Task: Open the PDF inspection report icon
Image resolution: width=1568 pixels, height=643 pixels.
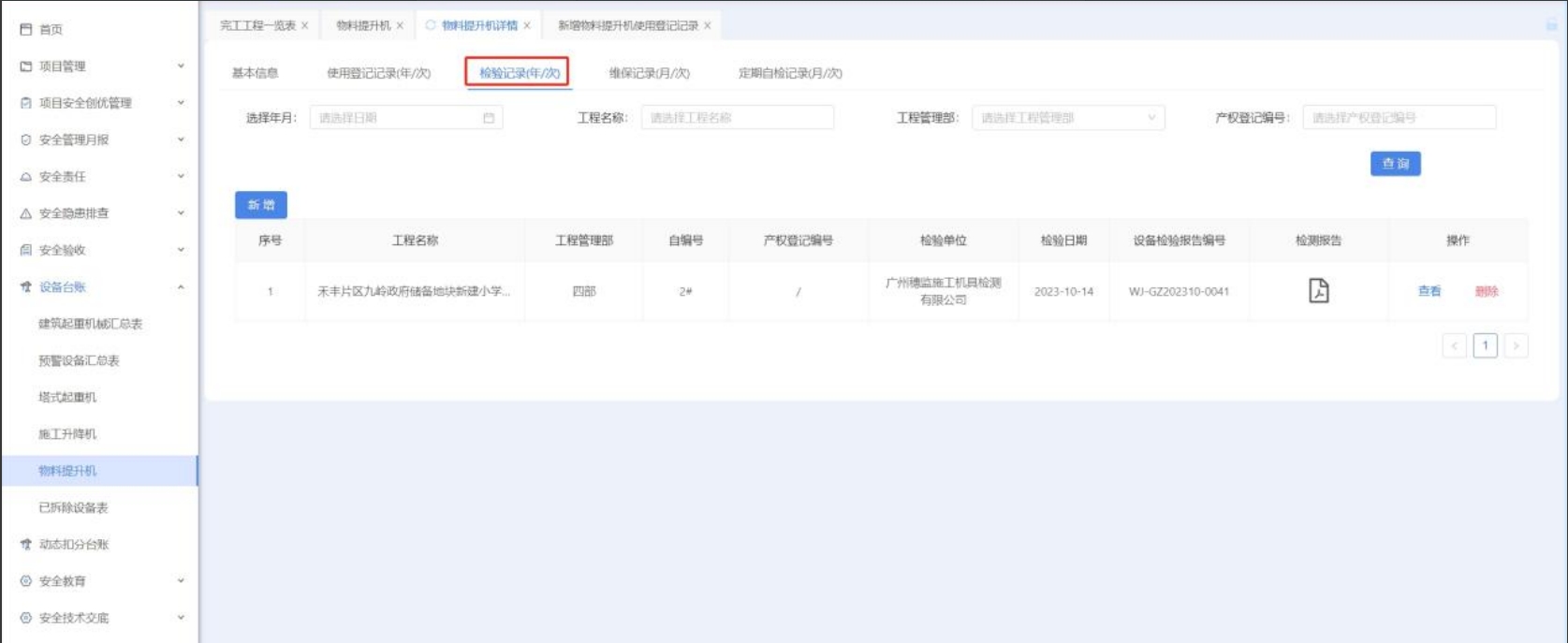Action: (1318, 291)
